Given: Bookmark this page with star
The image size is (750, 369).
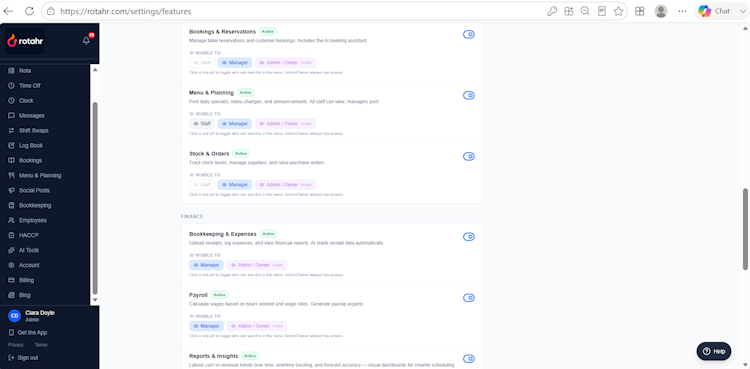Looking at the screenshot, I should (x=618, y=11).
